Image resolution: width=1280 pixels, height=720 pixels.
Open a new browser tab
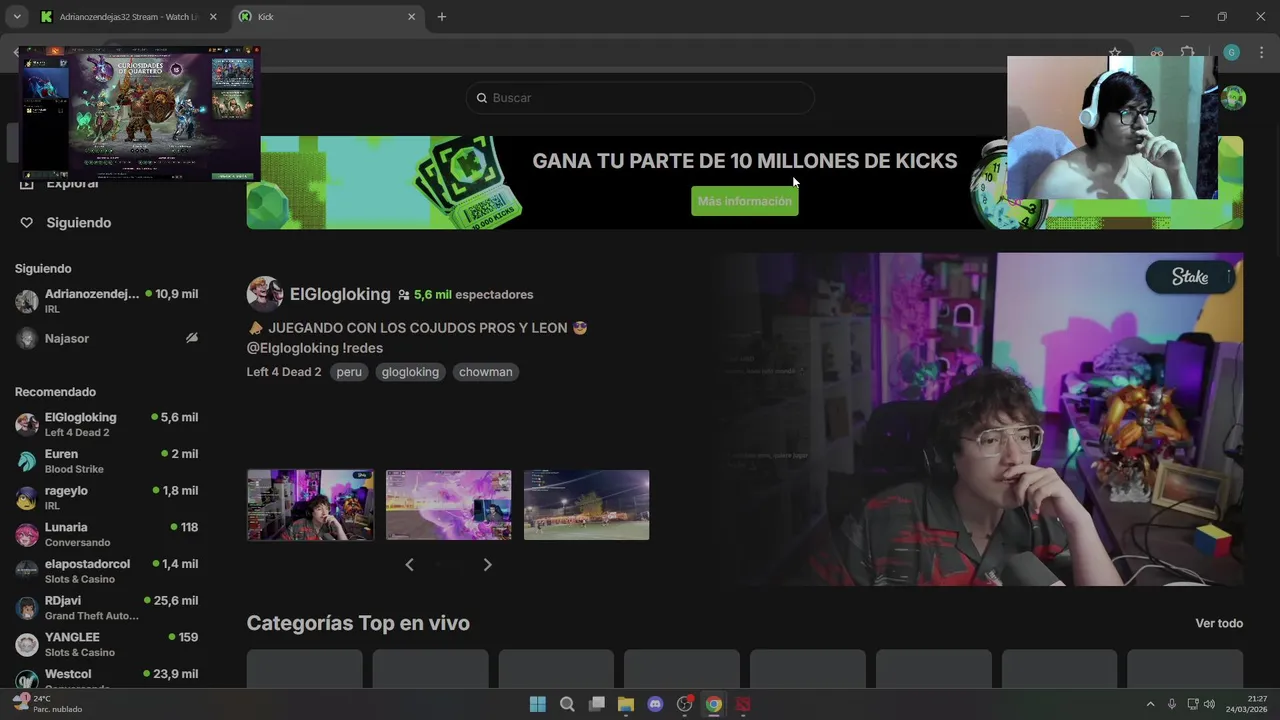pos(442,17)
